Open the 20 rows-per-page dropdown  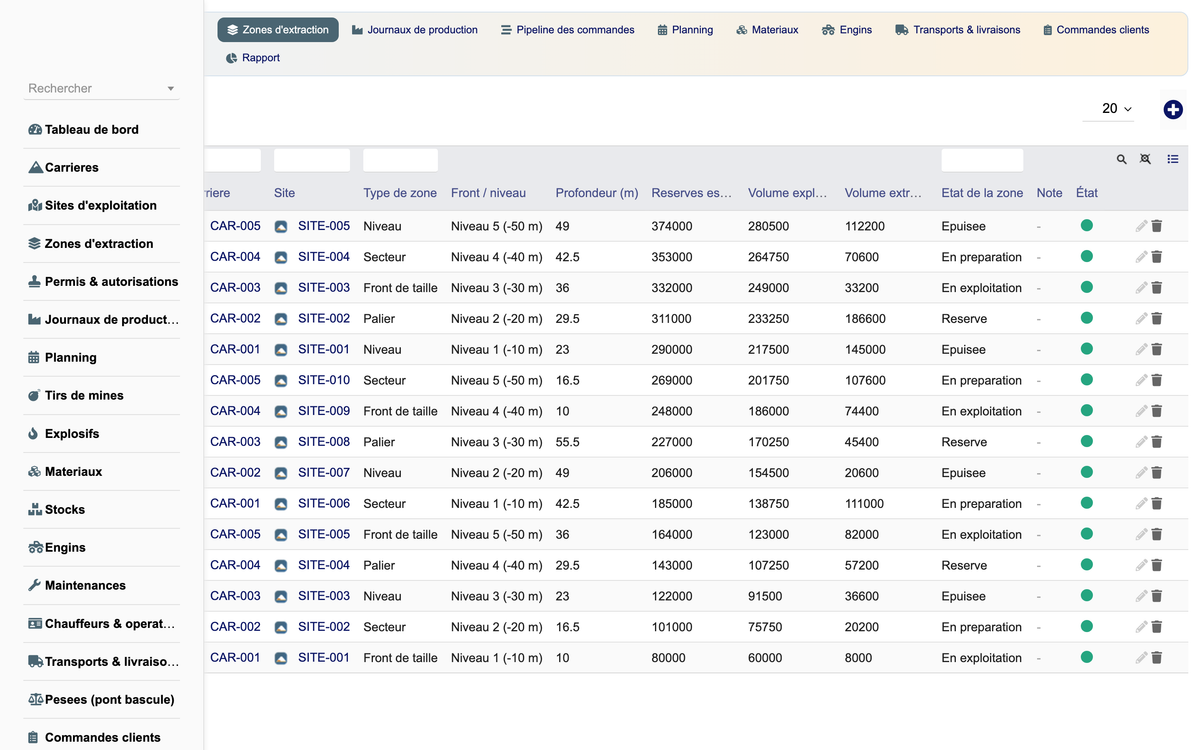point(1108,109)
